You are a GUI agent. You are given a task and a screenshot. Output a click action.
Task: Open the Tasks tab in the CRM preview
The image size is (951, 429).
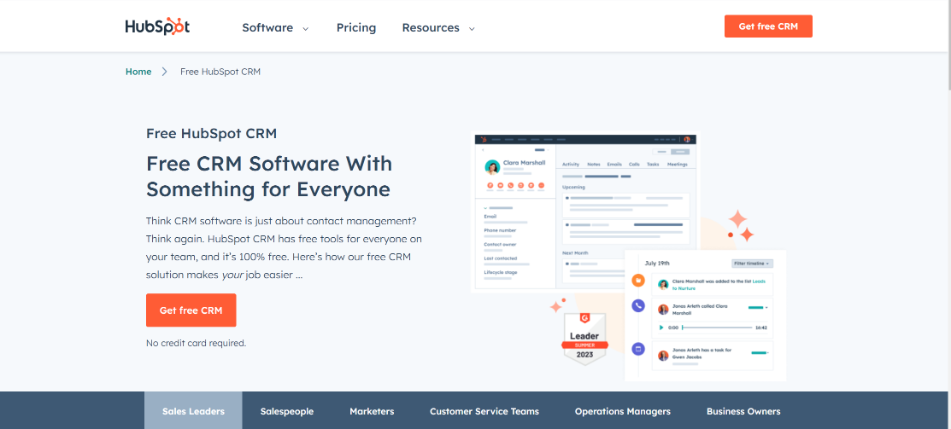[x=653, y=164]
